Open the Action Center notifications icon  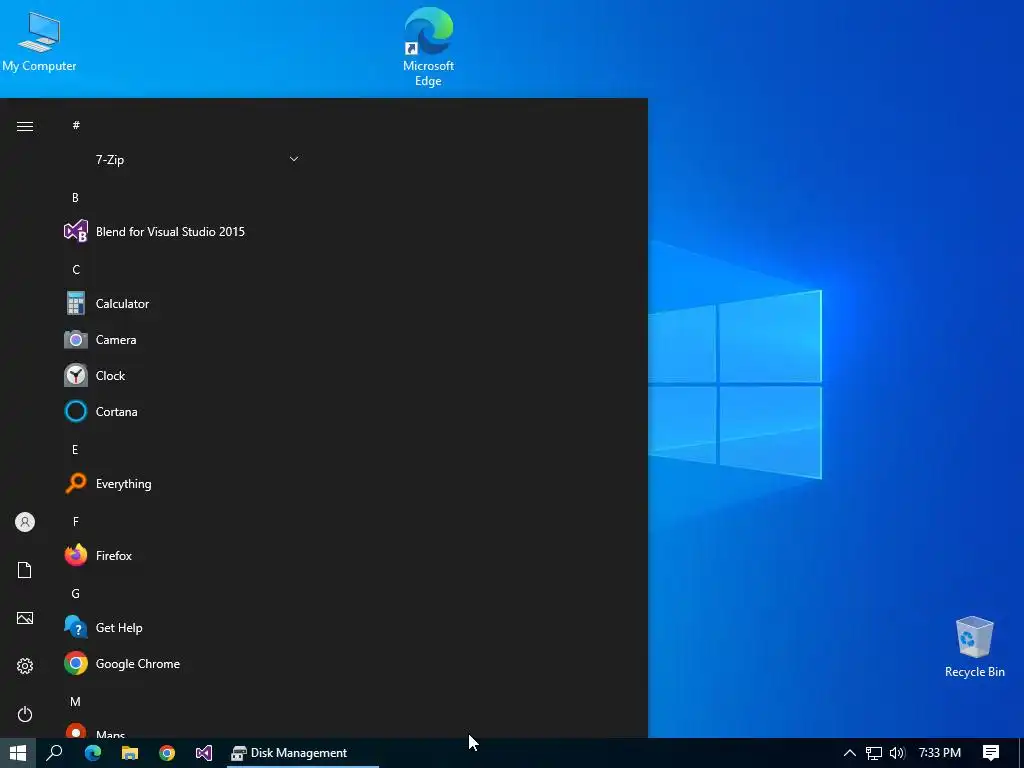pyautogui.click(x=991, y=753)
